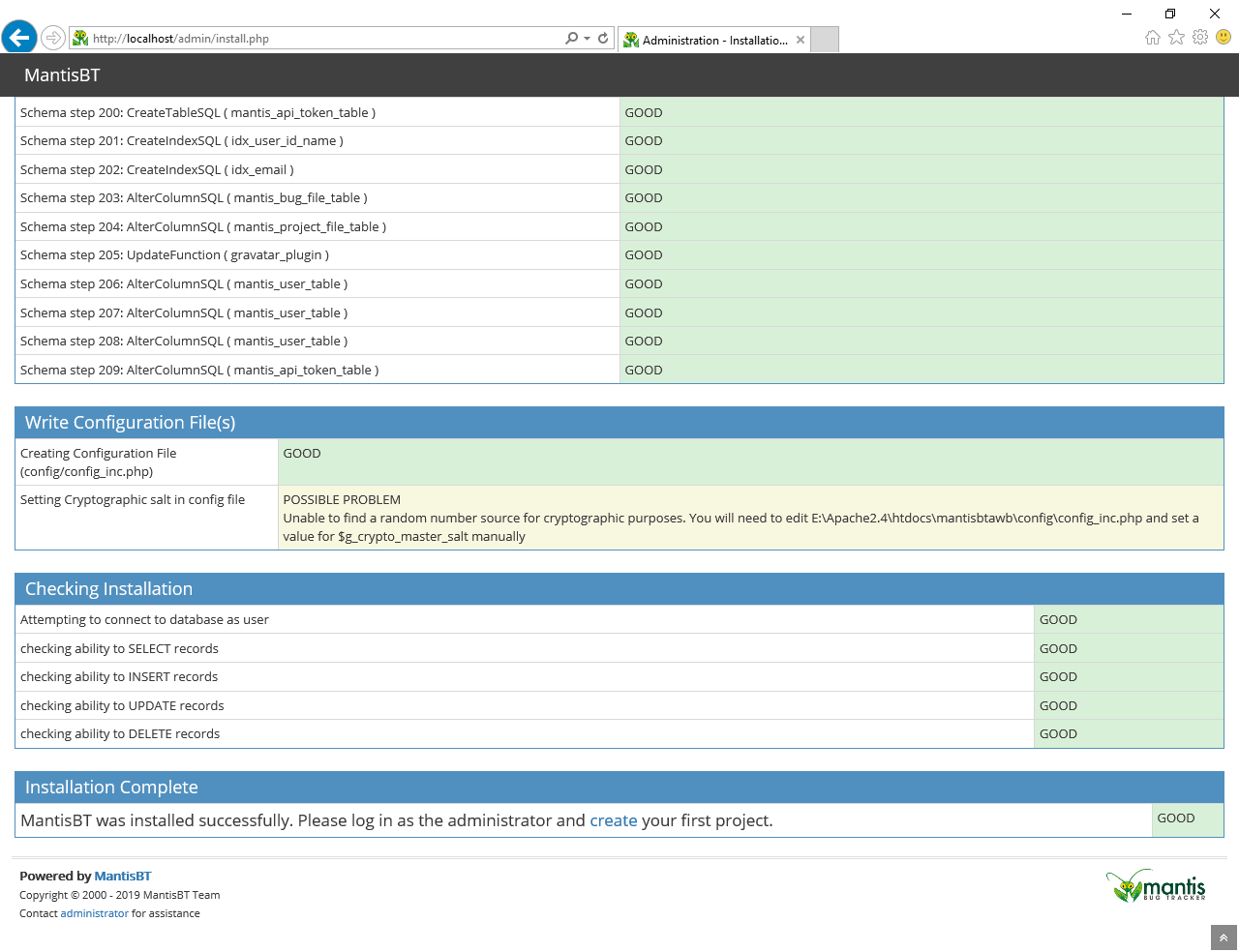Open the address bar search dropdown arrow
Image resolution: width=1239 pixels, height=952 pixels.
click(x=587, y=39)
